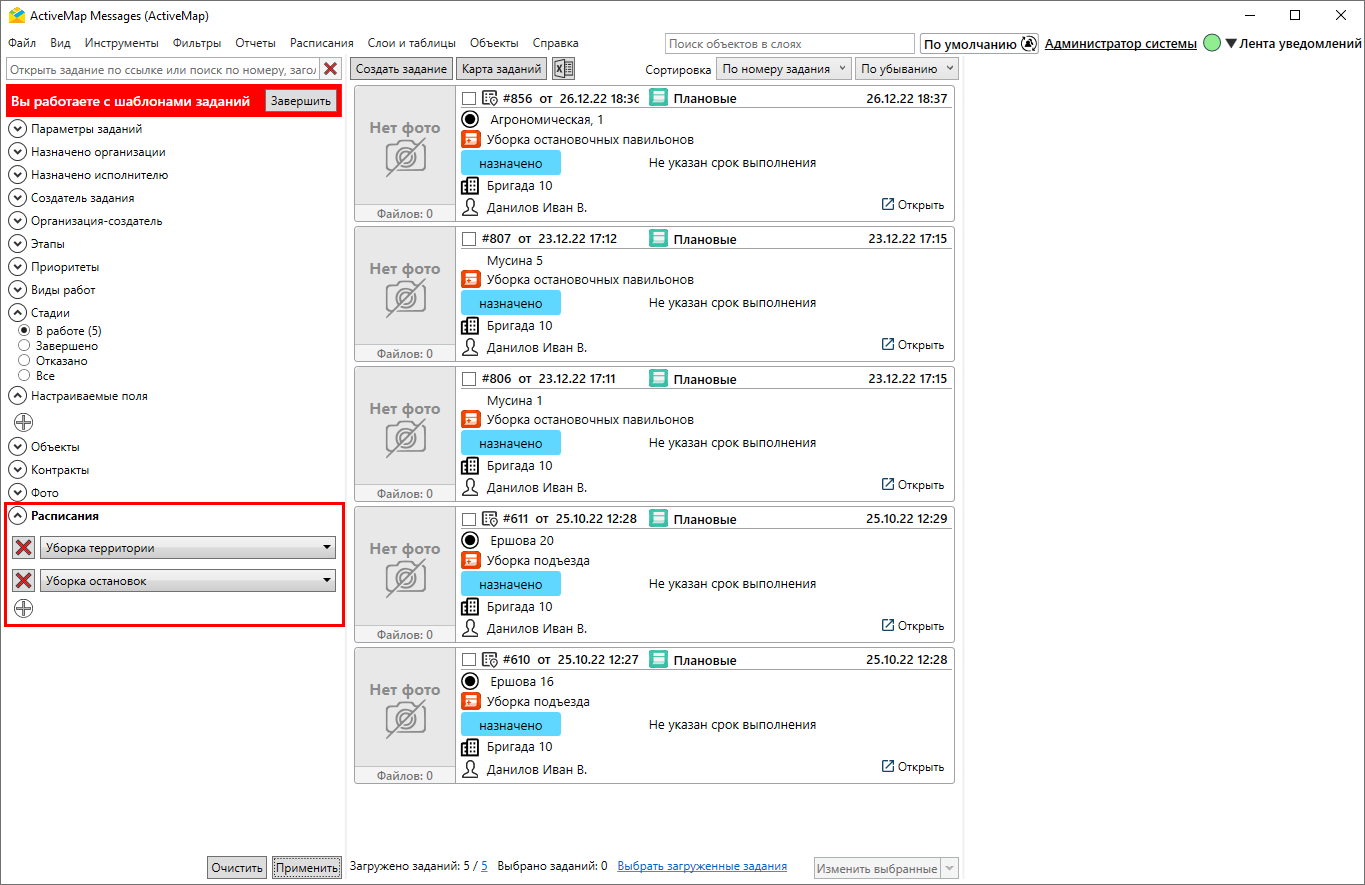
Task: Remove the Уборка остановок schedule filter
Action: (x=24, y=581)
